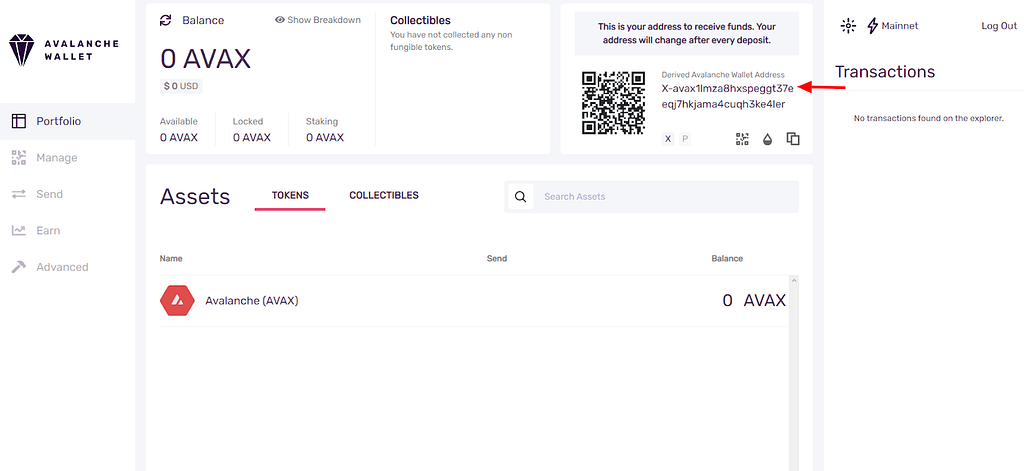Click the Earn chart icon
The height and width of the screenshot is (471, 1024).
[19, 231]
